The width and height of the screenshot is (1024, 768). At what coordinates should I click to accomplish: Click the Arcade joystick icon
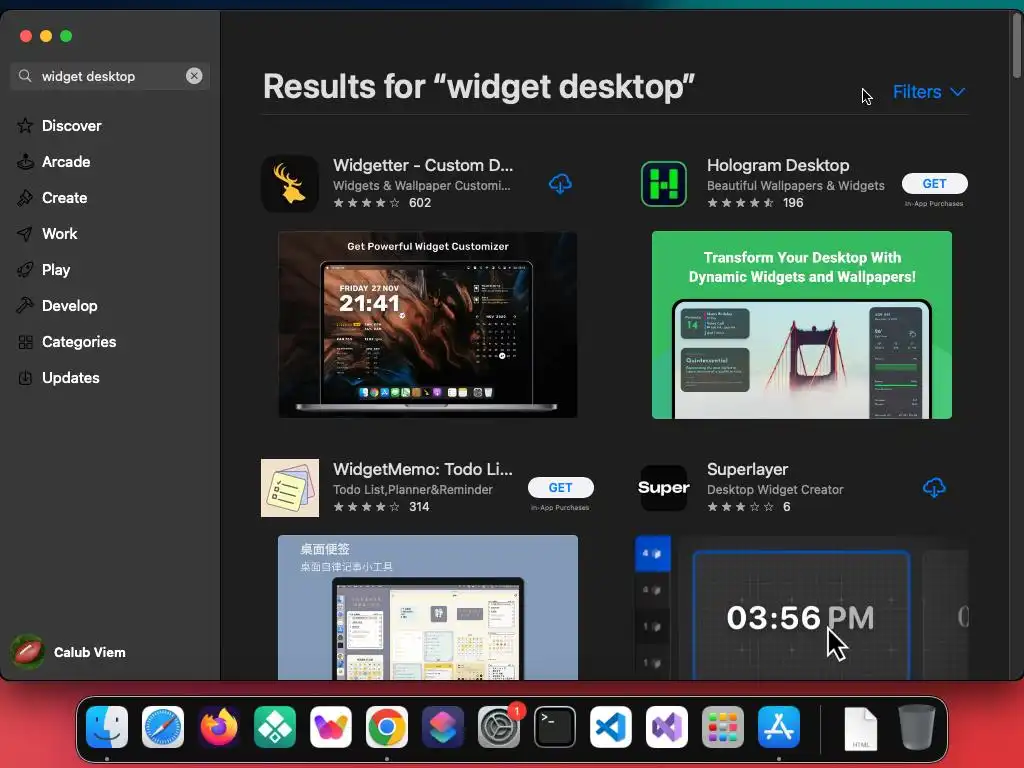(x=25, y=161)
